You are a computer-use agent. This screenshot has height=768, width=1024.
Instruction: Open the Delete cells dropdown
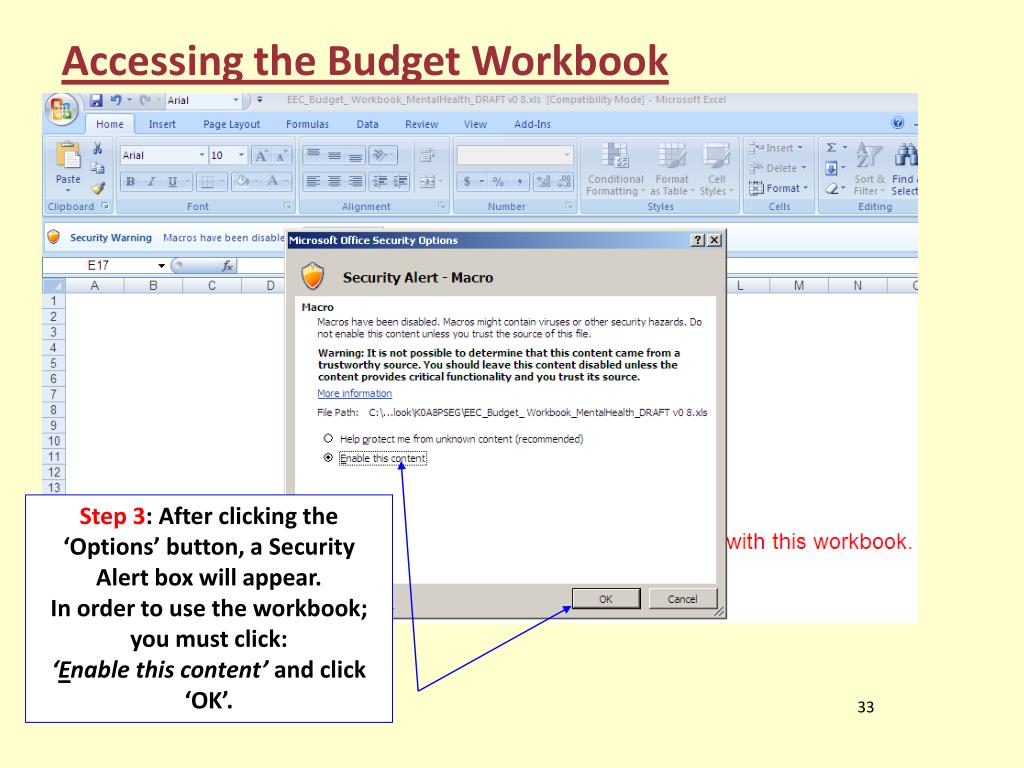pos(777,168)
